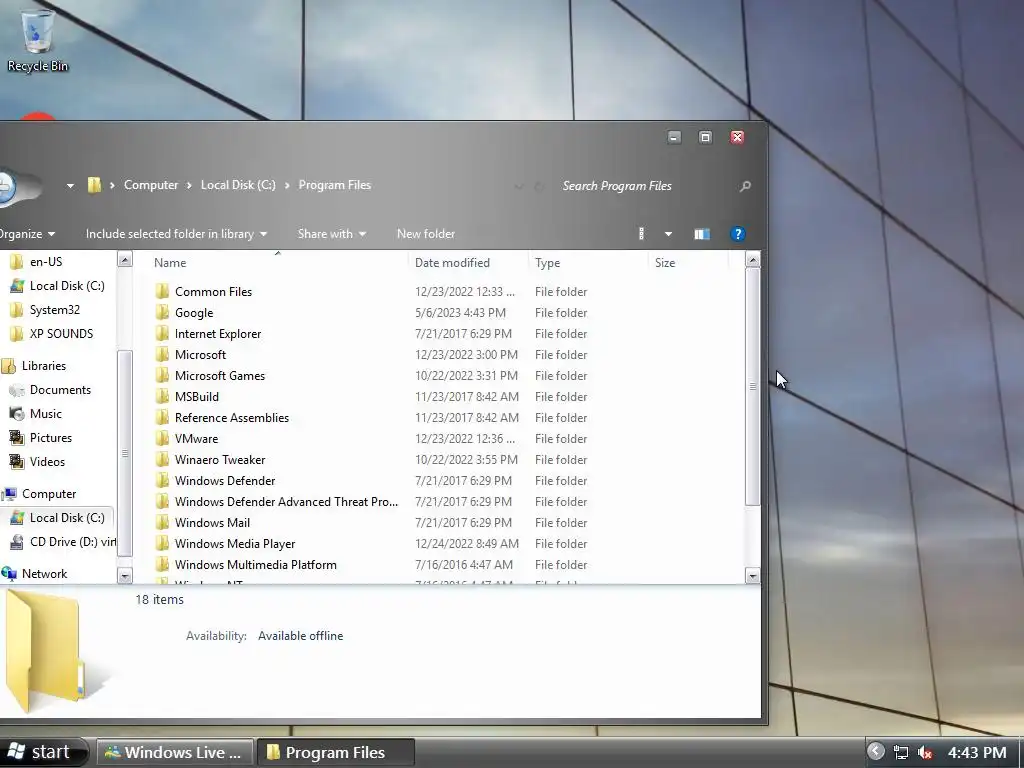Click the Winaero Tweaker folder name
This screenshot has height=768, width=1024.
[x=220, y=460]
